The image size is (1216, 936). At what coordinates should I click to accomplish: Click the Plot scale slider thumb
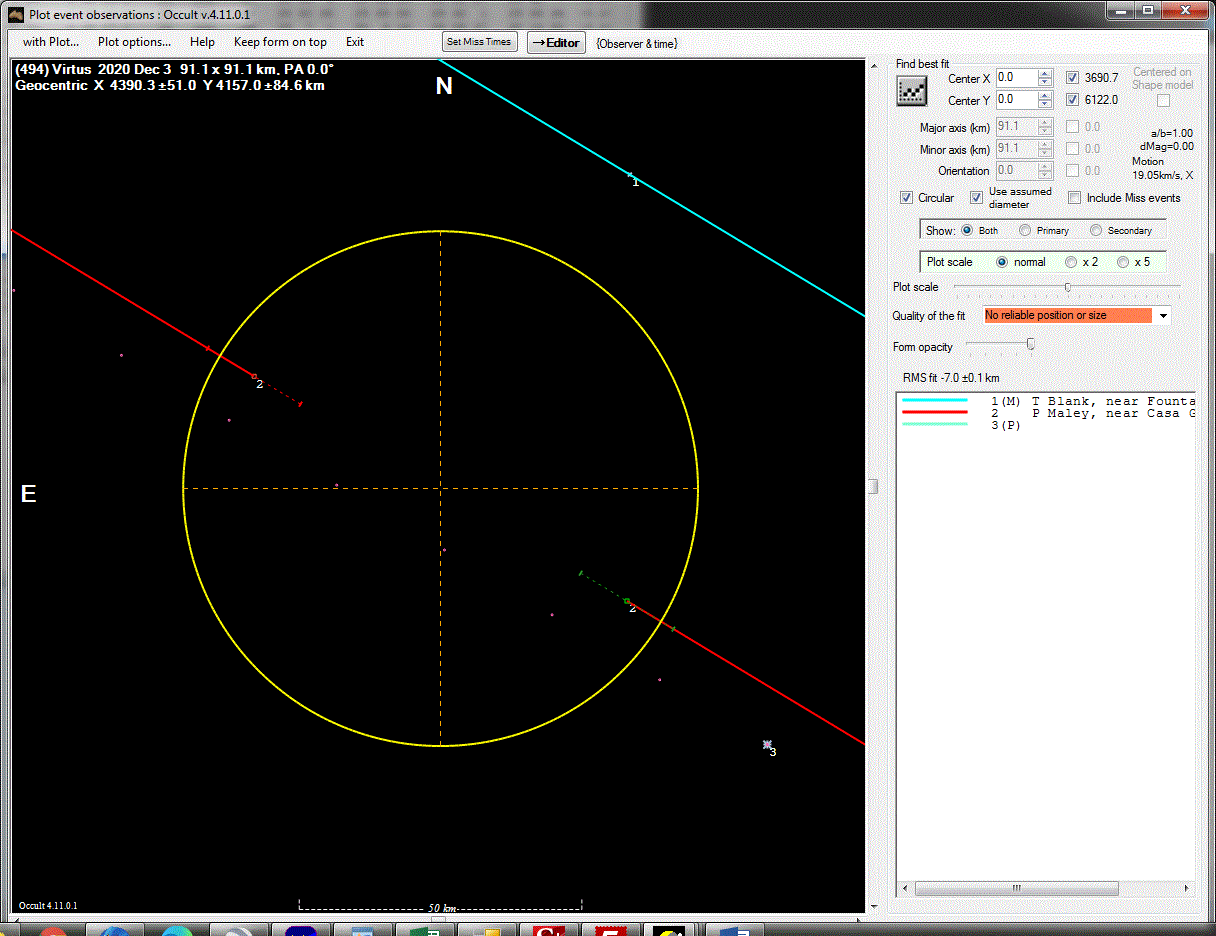click(1068, 287)
